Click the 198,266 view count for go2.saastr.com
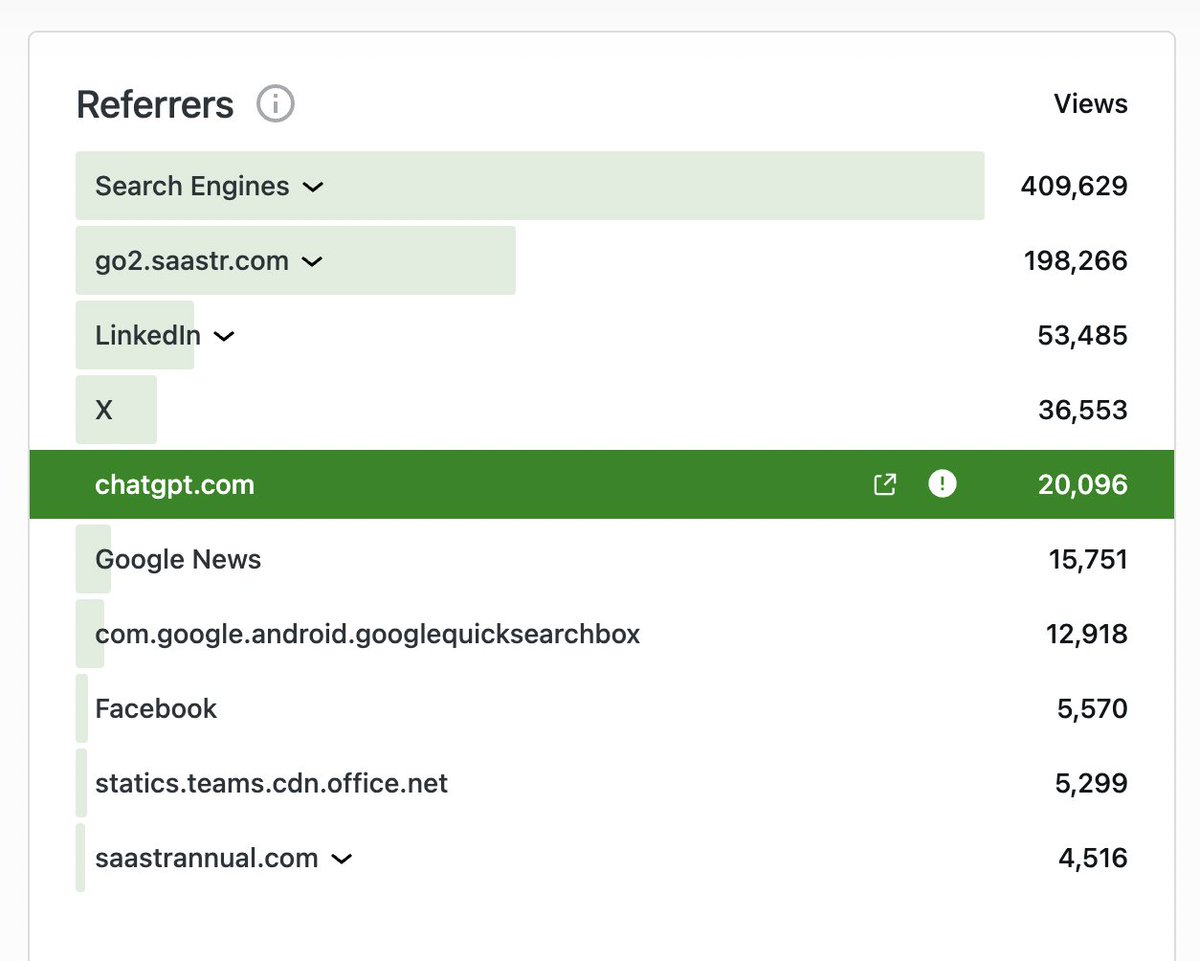This screenshot has height=961, width=1200. (x=1075, y=261)
